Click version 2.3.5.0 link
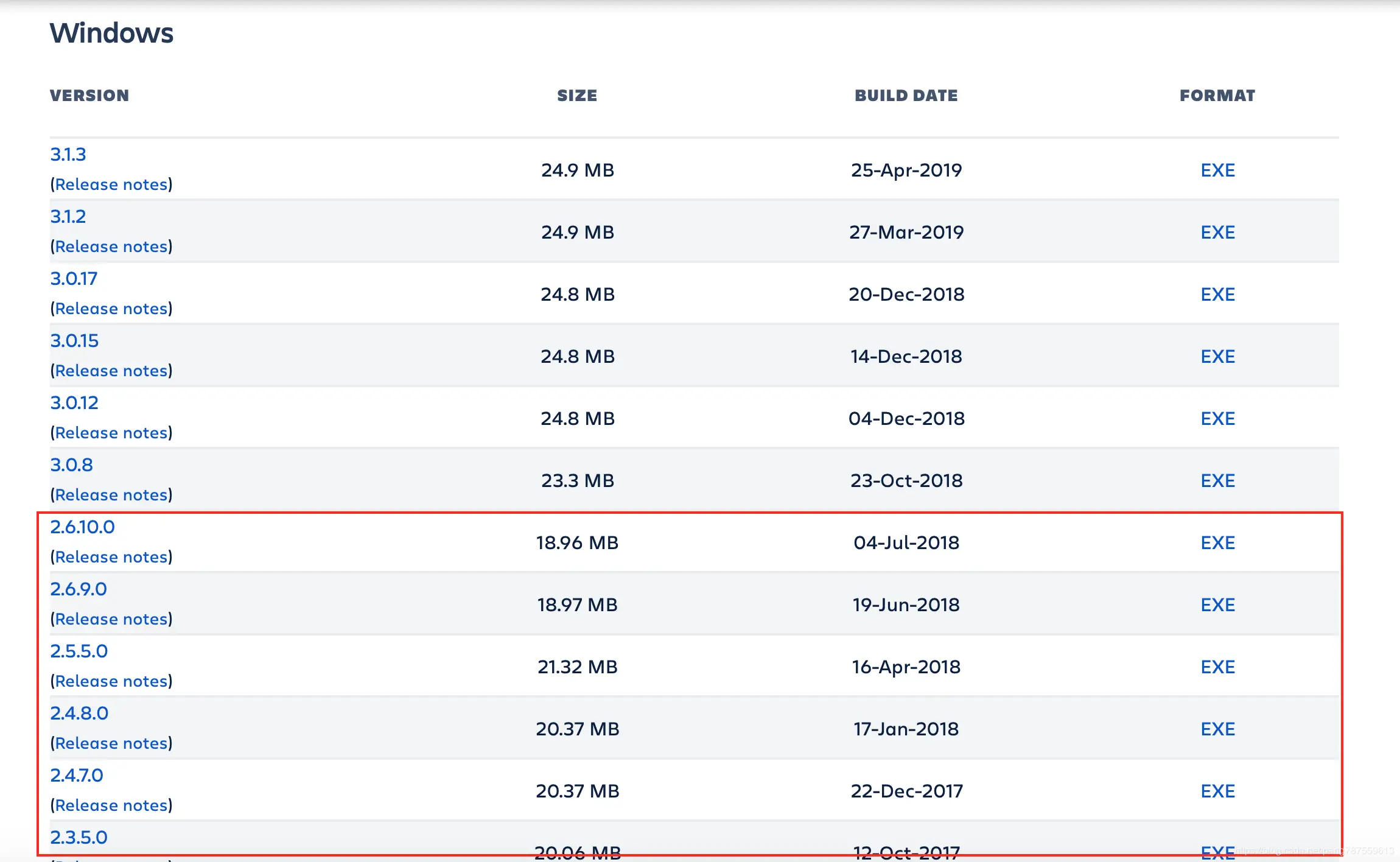This screenshot has width=1400, height=862. [79, 837]
